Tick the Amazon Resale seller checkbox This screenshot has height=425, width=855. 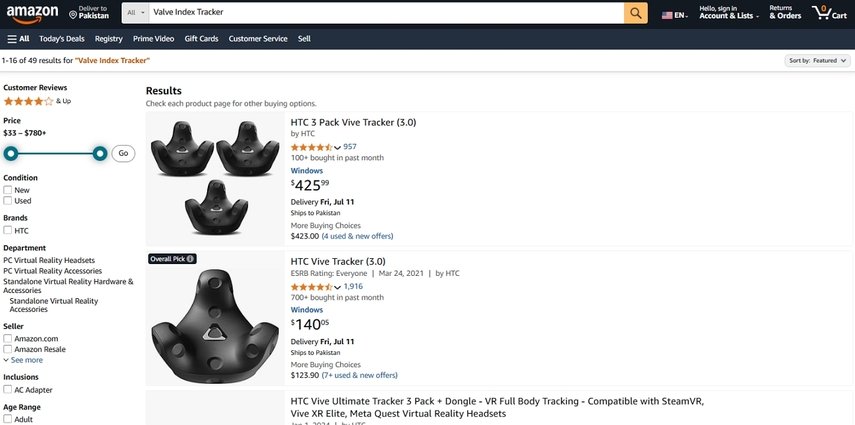click(x=8, y=349)
